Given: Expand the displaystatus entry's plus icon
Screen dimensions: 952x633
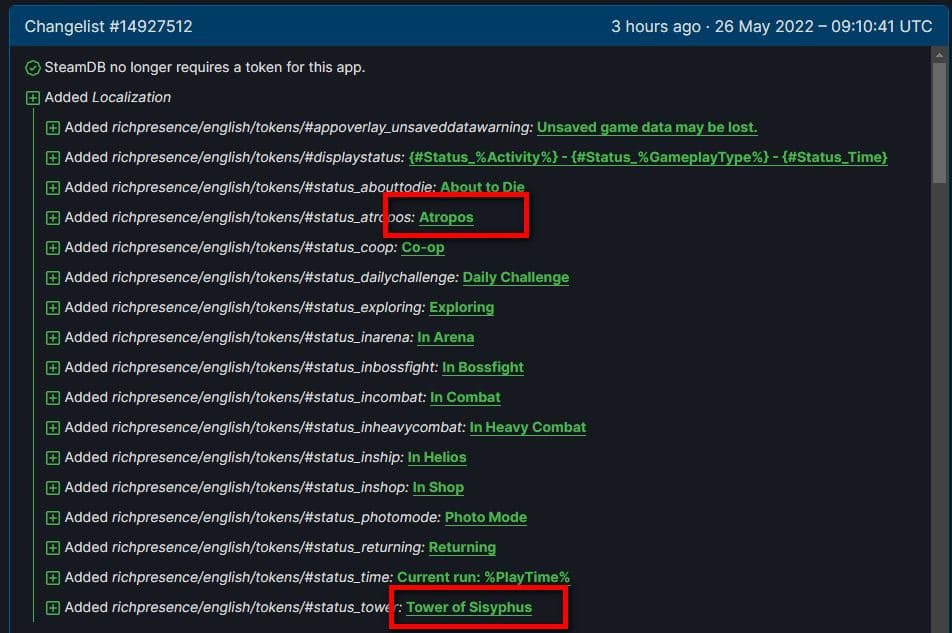Looking at the screenshot, I should pos(53,158).
